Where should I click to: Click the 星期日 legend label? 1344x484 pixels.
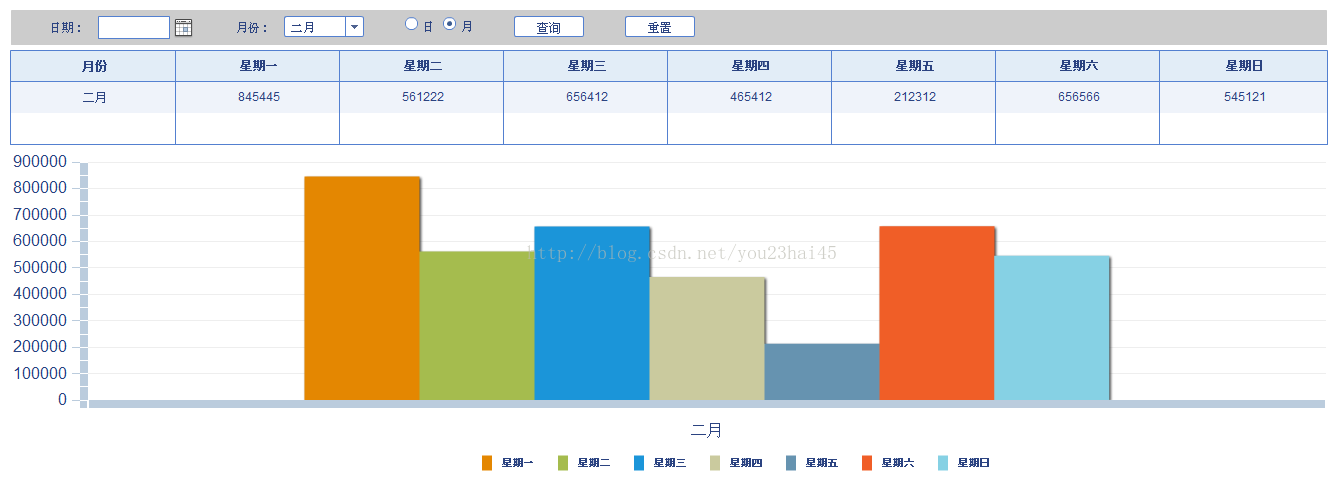(x=974, y=463)
